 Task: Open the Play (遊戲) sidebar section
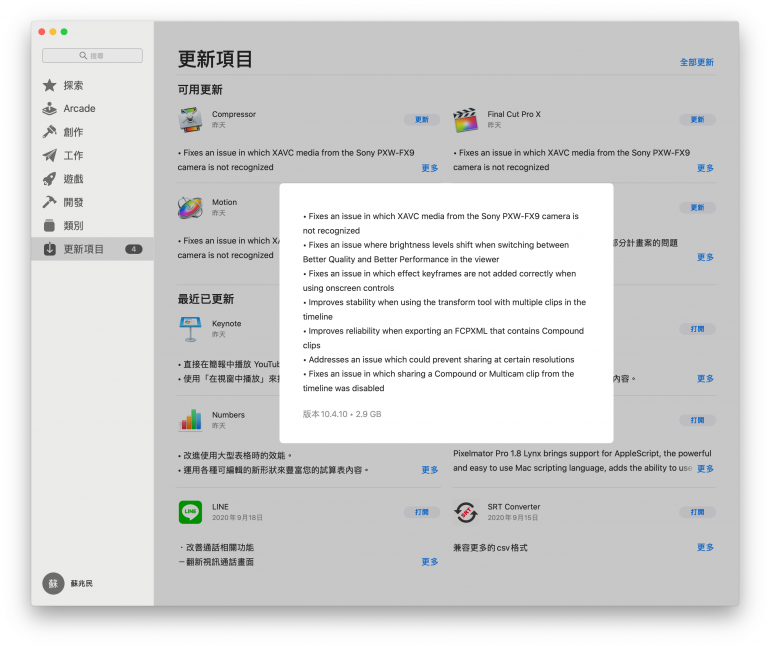(92, 179)
